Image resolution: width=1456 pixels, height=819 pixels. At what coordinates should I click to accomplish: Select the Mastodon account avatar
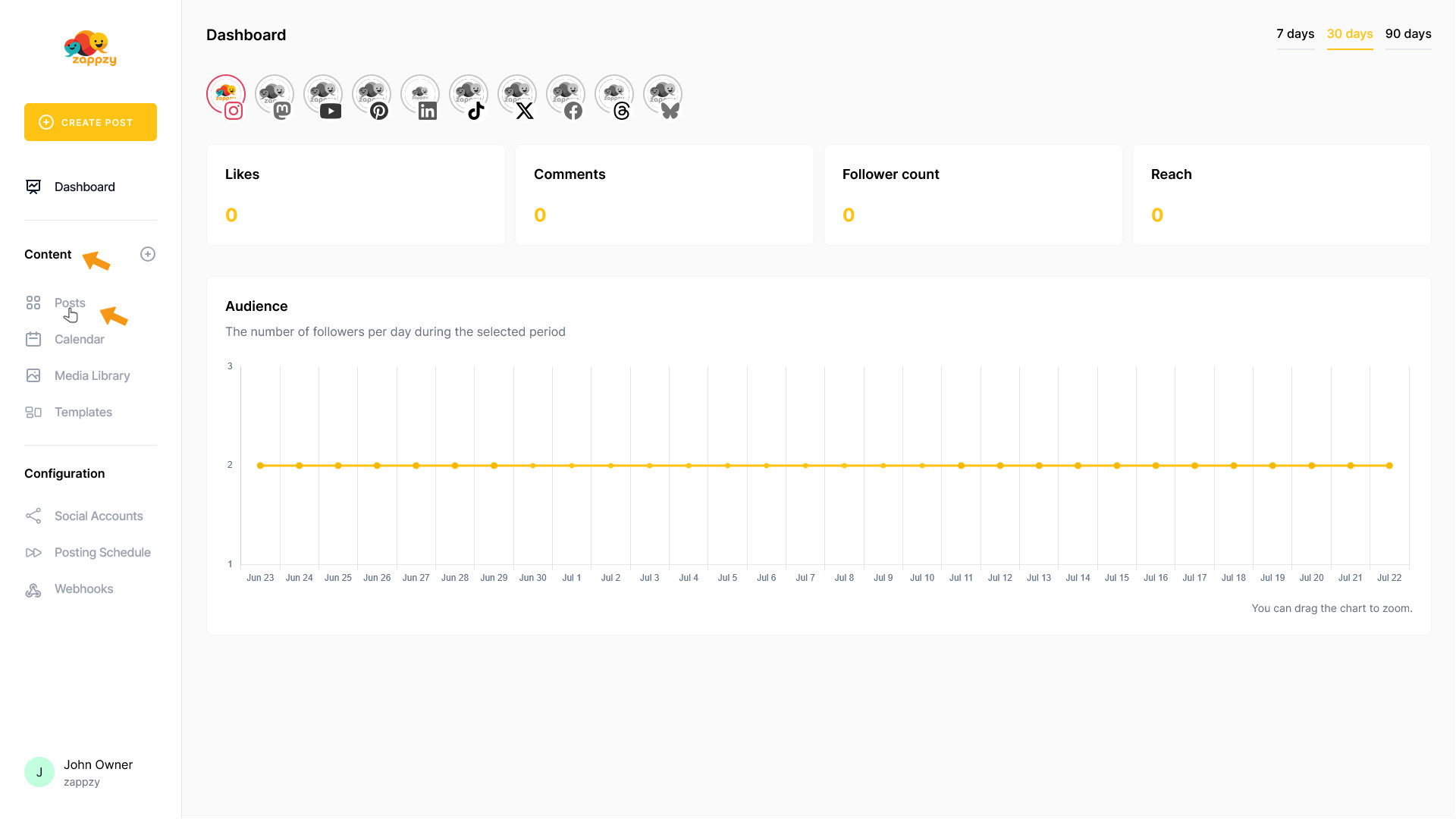pyautogui.click(x=275, y=95)
